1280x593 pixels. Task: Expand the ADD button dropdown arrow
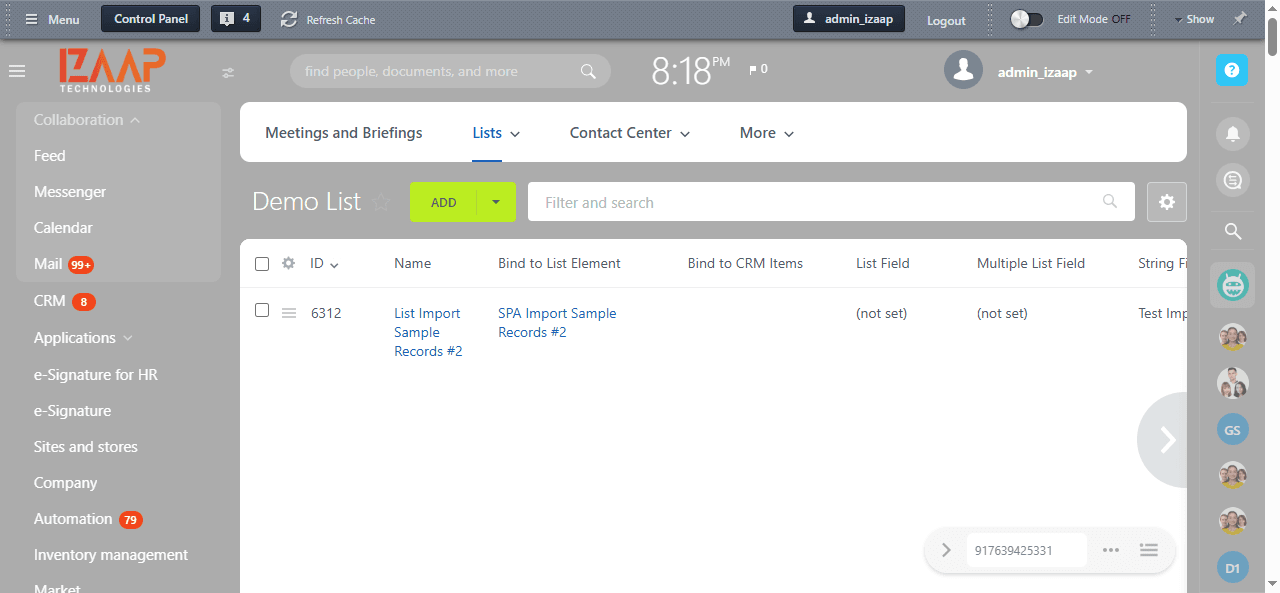[496, 202]
